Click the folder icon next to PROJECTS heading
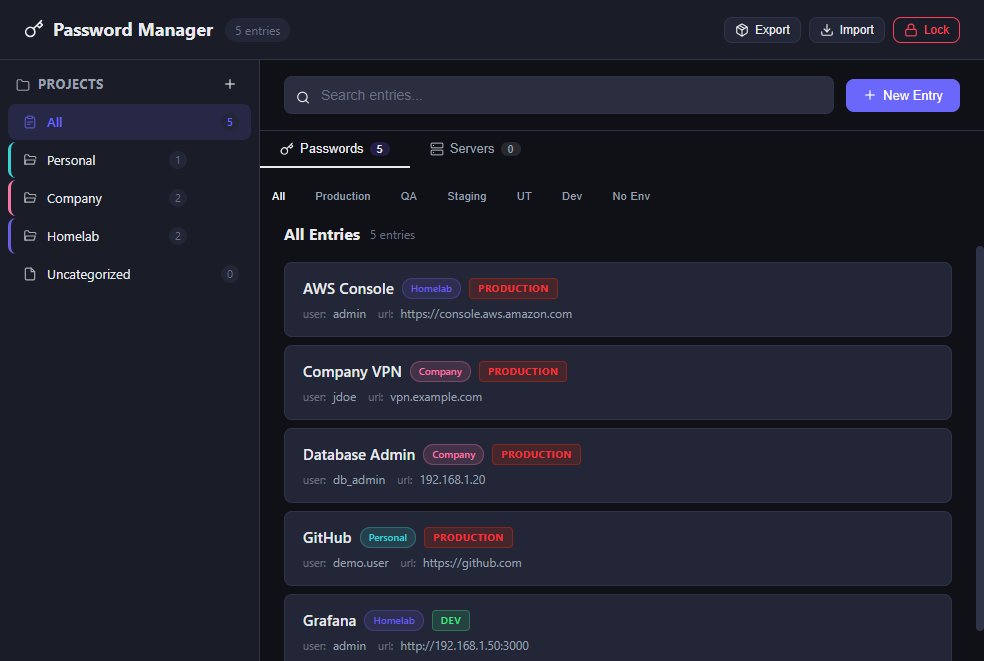 [x=23, y=85]
